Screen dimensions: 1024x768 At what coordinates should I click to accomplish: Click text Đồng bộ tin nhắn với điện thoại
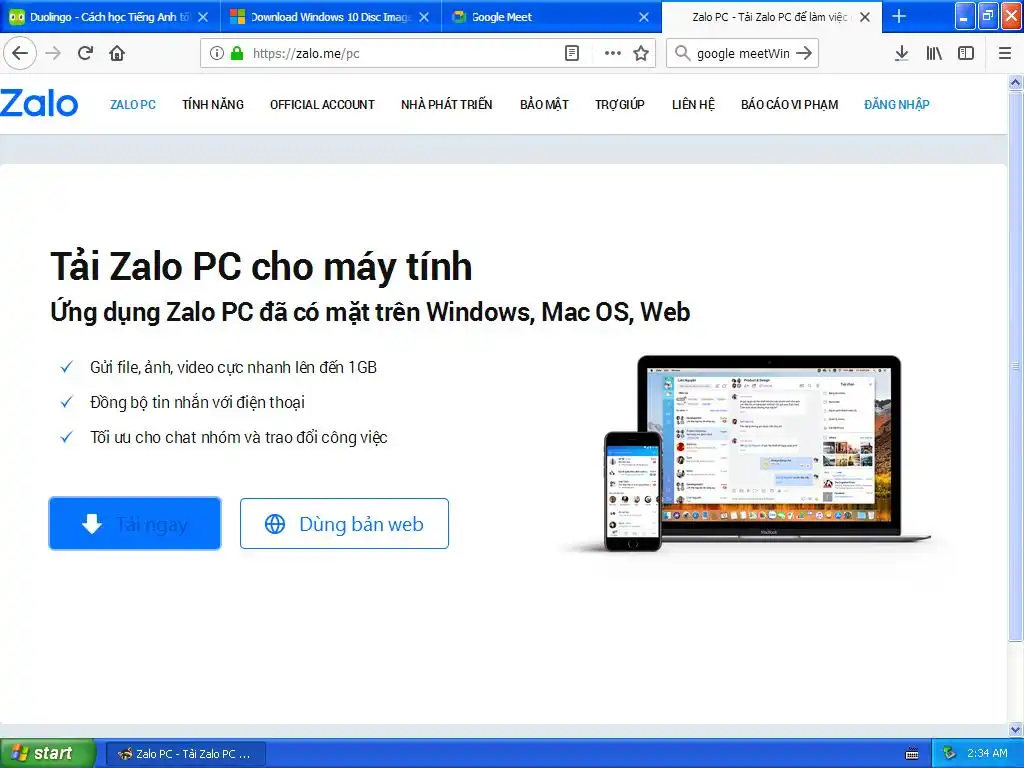tap(197, 402)
